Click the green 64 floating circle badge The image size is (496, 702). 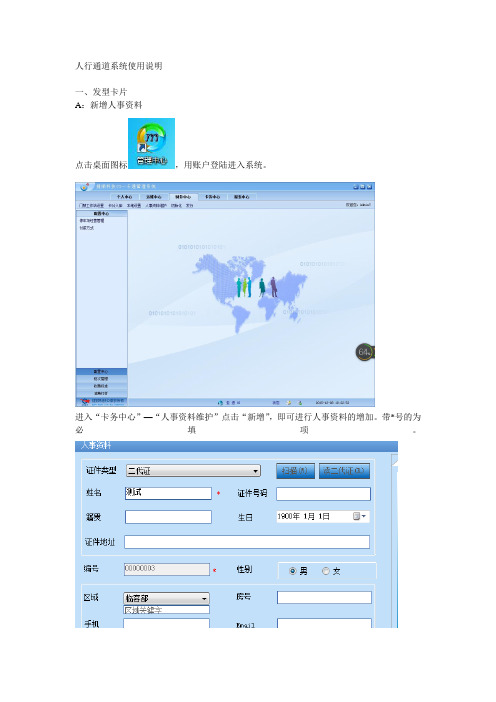364,352
